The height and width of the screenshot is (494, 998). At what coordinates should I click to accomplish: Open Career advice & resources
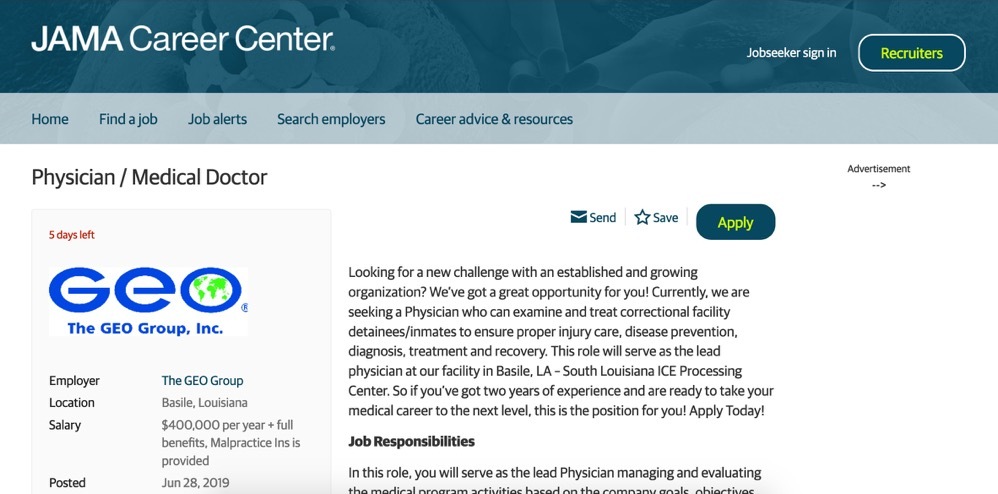coord(494,119)
